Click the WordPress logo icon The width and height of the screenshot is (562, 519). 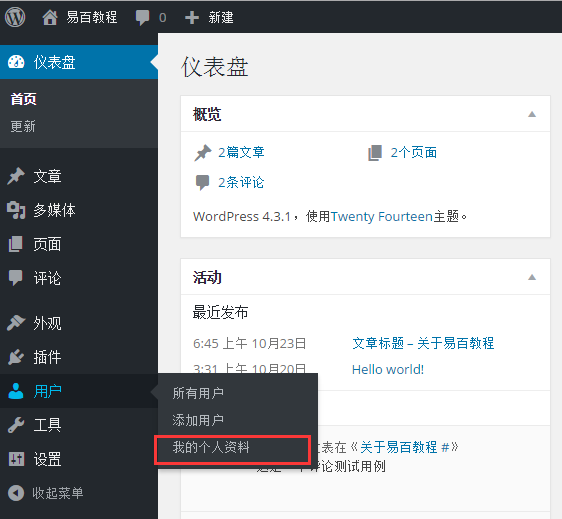[x=15, y=17]
